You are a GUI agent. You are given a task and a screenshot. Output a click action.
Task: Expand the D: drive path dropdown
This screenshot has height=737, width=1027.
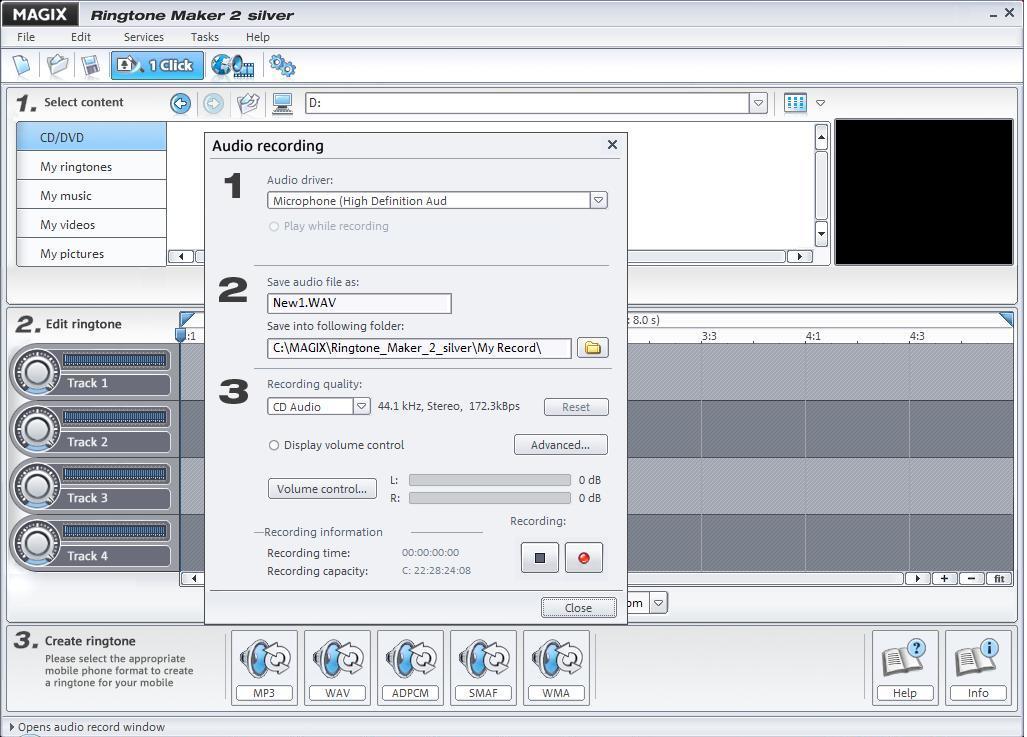pos(758,103)
